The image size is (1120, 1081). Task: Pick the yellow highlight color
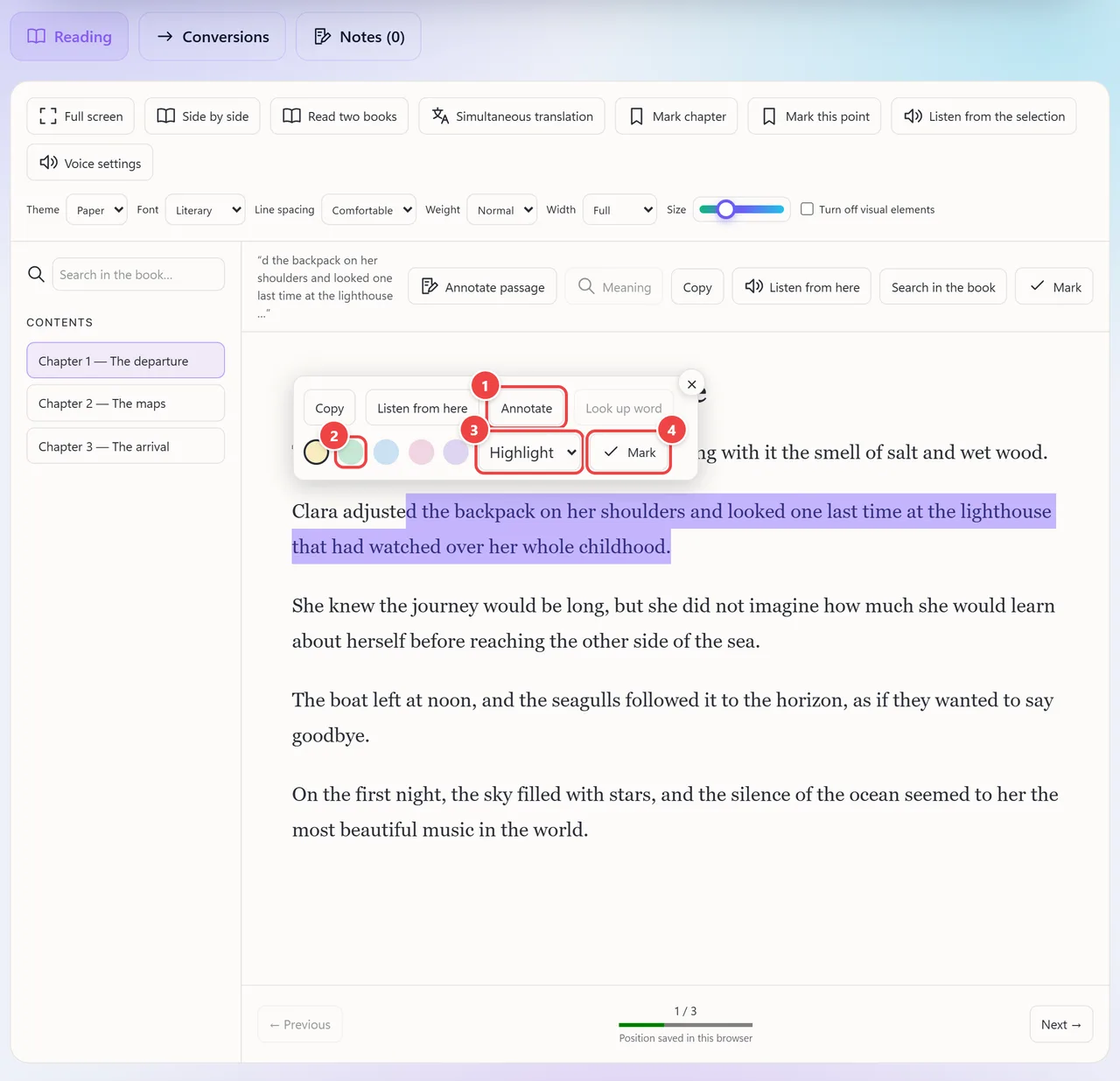(316, 452)
